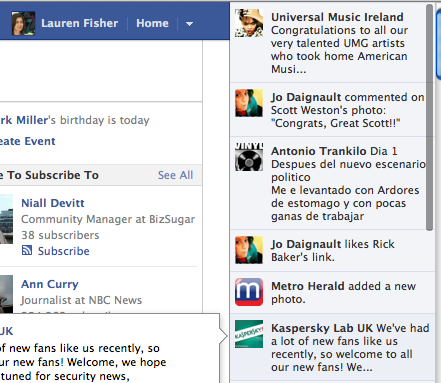This screenshot has height=383, width=441.
Task: Open Jo Daignault likes Rick Baker's link
Action: [332, 251]
